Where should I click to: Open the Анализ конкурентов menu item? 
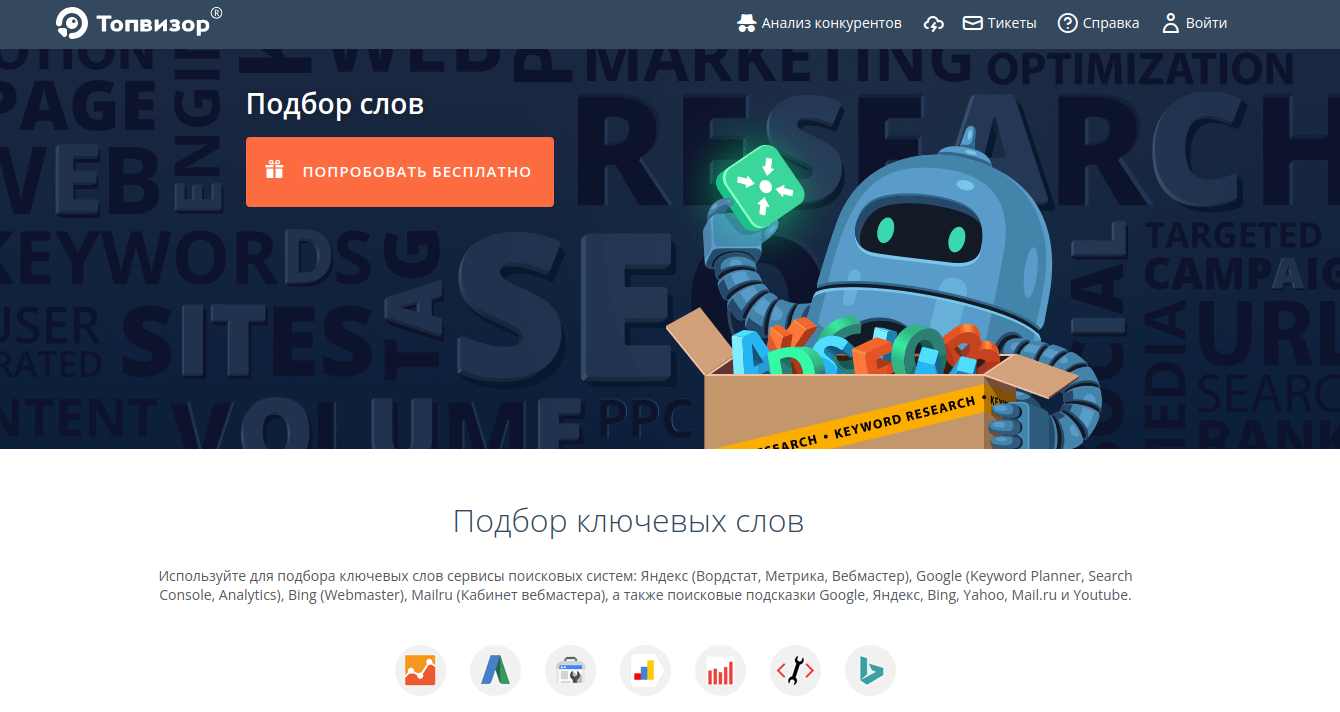pyautogui.click(x=819, y=23)
